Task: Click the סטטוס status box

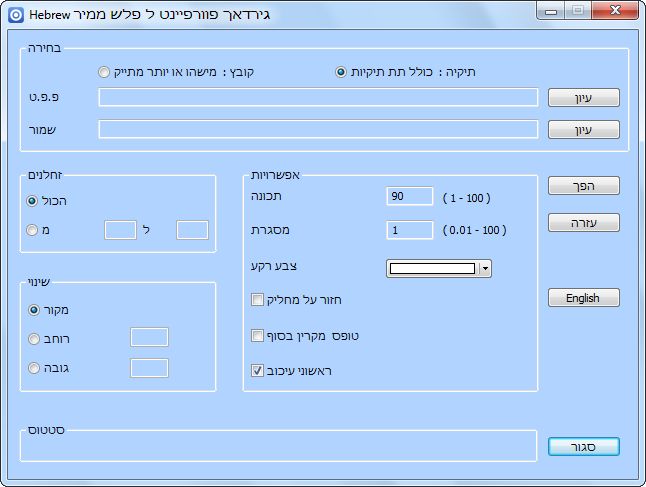Action: click(x=279, y=446)
